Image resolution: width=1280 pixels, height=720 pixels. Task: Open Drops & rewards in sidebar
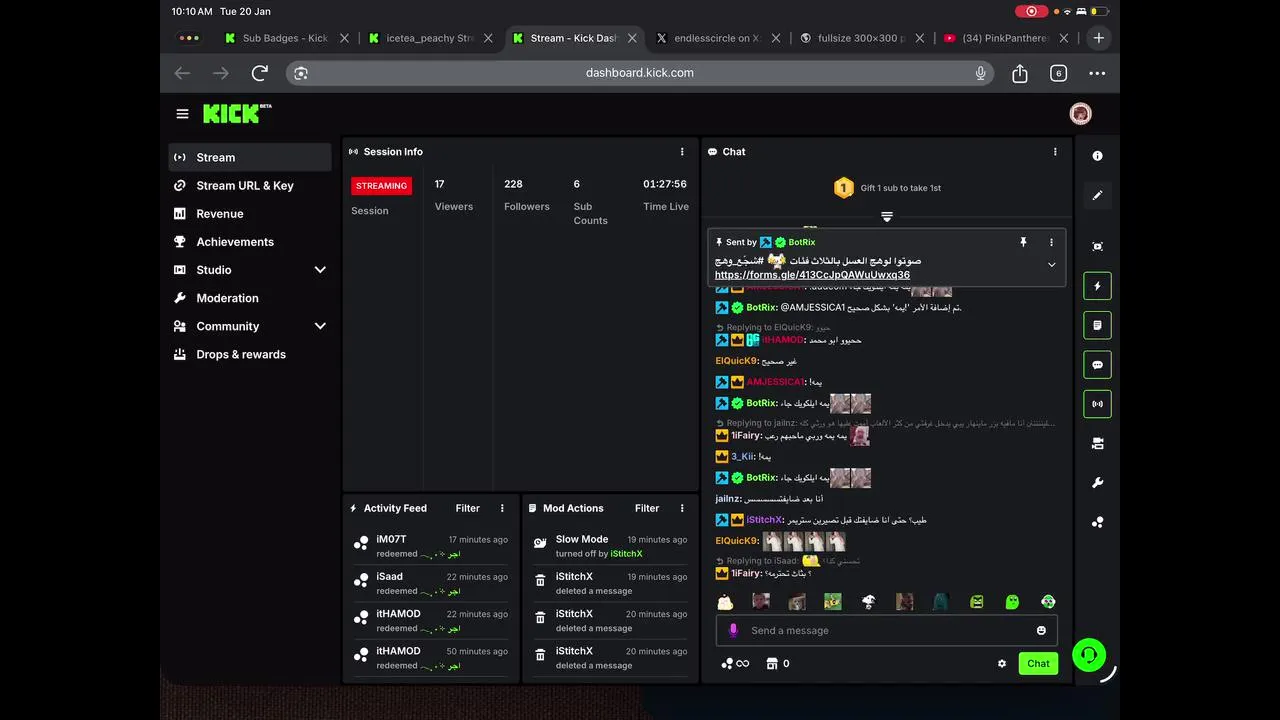[250, 354]
